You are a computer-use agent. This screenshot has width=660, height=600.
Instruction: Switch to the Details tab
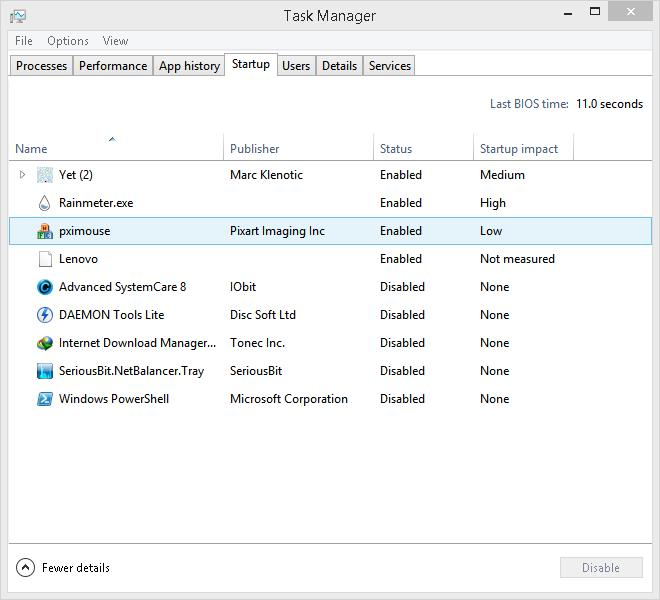tap(339, 66)
